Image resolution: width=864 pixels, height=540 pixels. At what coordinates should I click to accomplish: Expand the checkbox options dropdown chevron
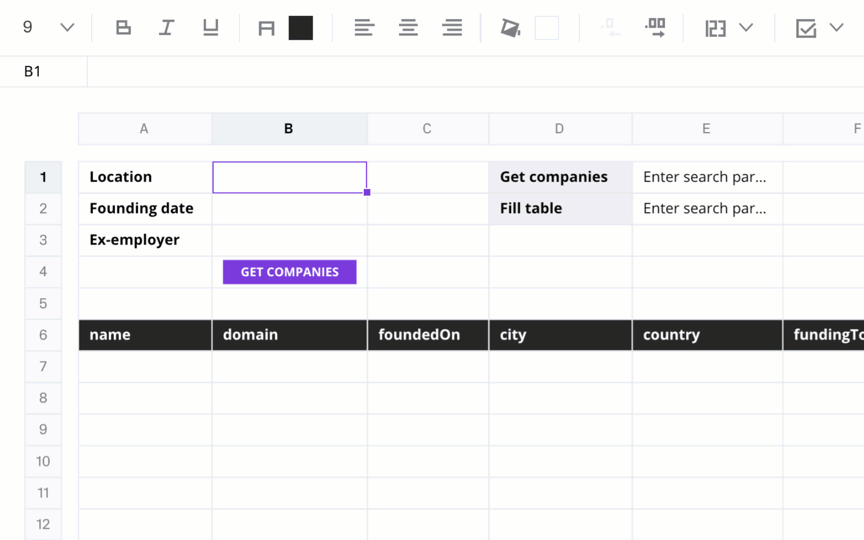tap(836, 27)
